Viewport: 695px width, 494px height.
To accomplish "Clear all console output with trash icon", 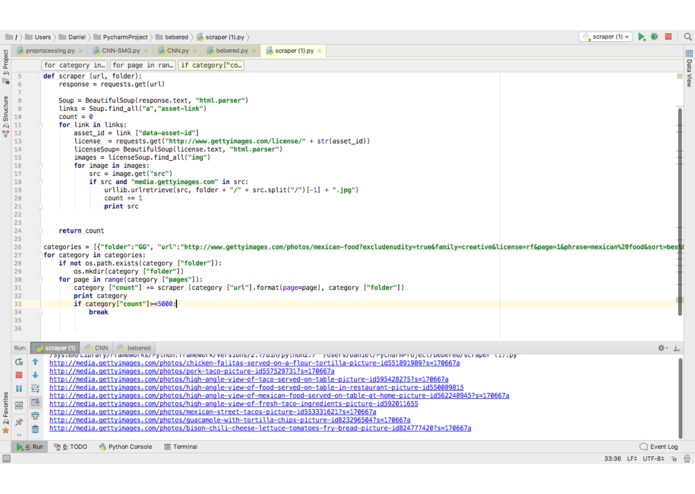I will point(35,429).
